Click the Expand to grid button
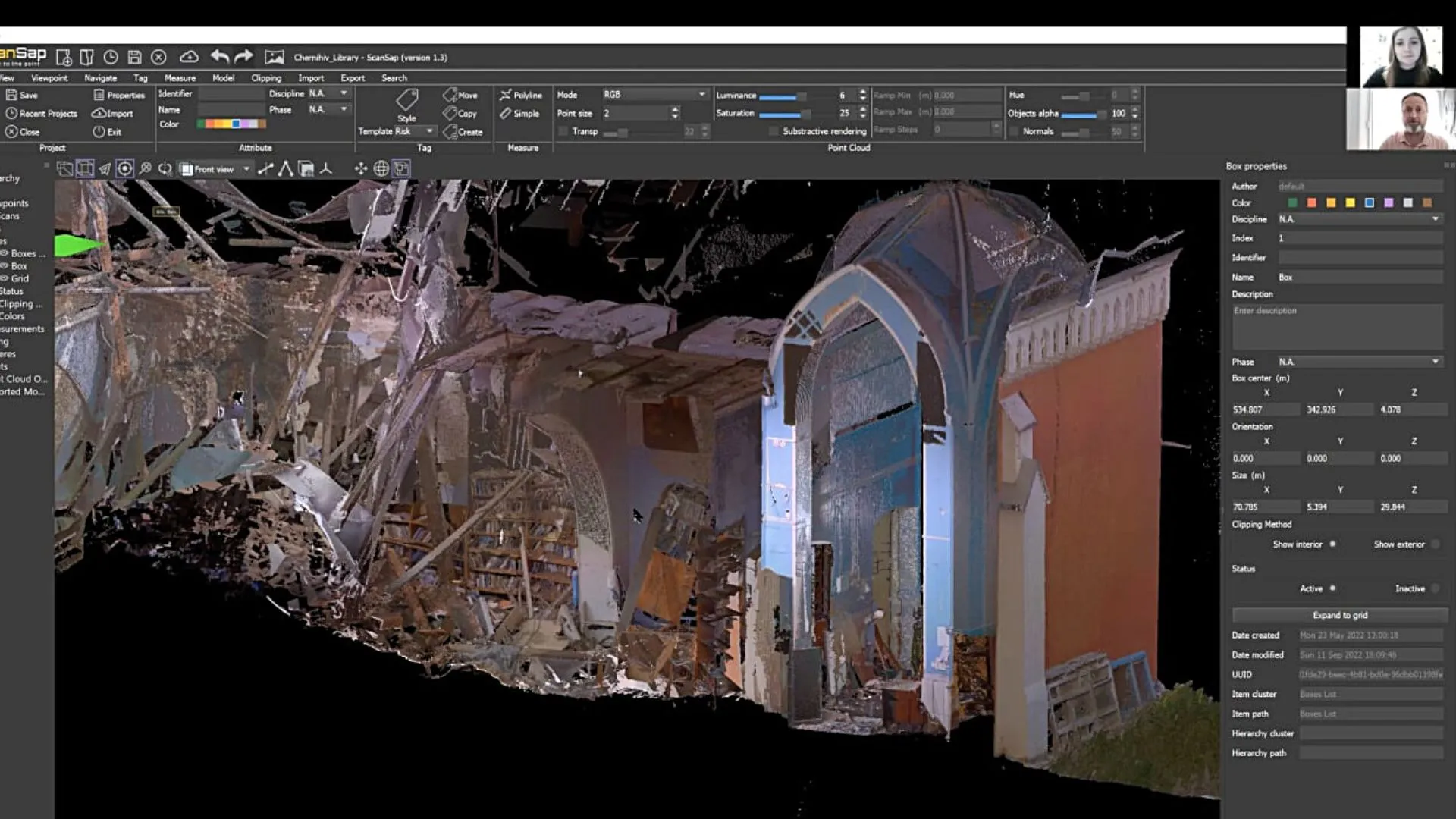This screenshot has height=819, width=1456. coord(1339,614)
